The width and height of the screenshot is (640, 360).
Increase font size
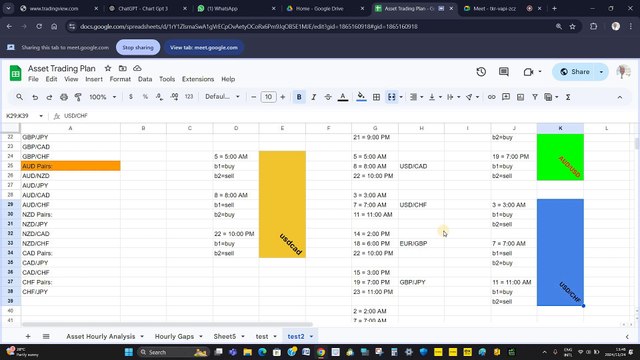(x=282, y=97)
